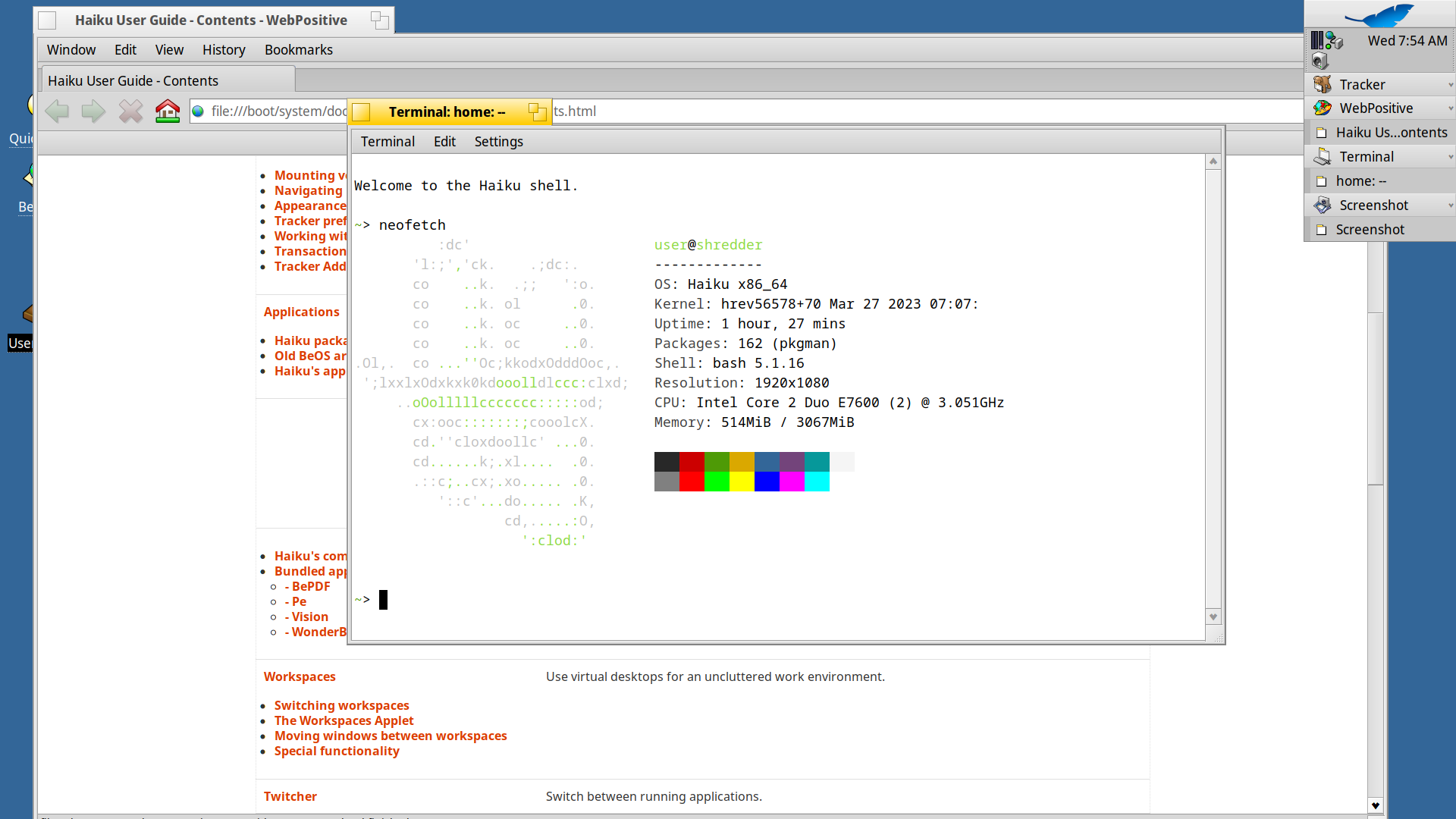
Task: Open the WebPositive Bookmarks menu
Action: pyautogui.click(x=298, y=50)
